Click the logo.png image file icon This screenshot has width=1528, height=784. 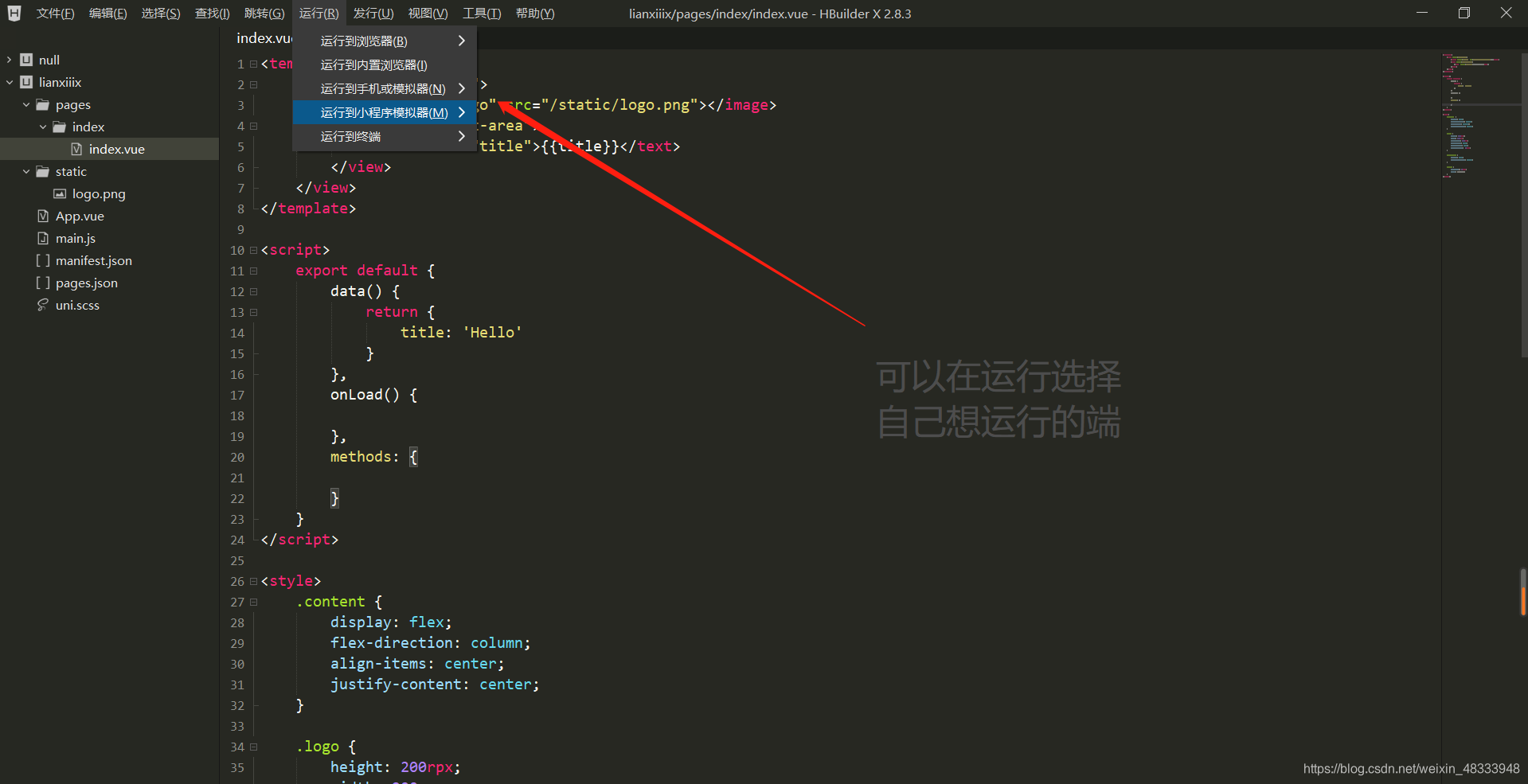pyautogui.click(x=60, y=193)
